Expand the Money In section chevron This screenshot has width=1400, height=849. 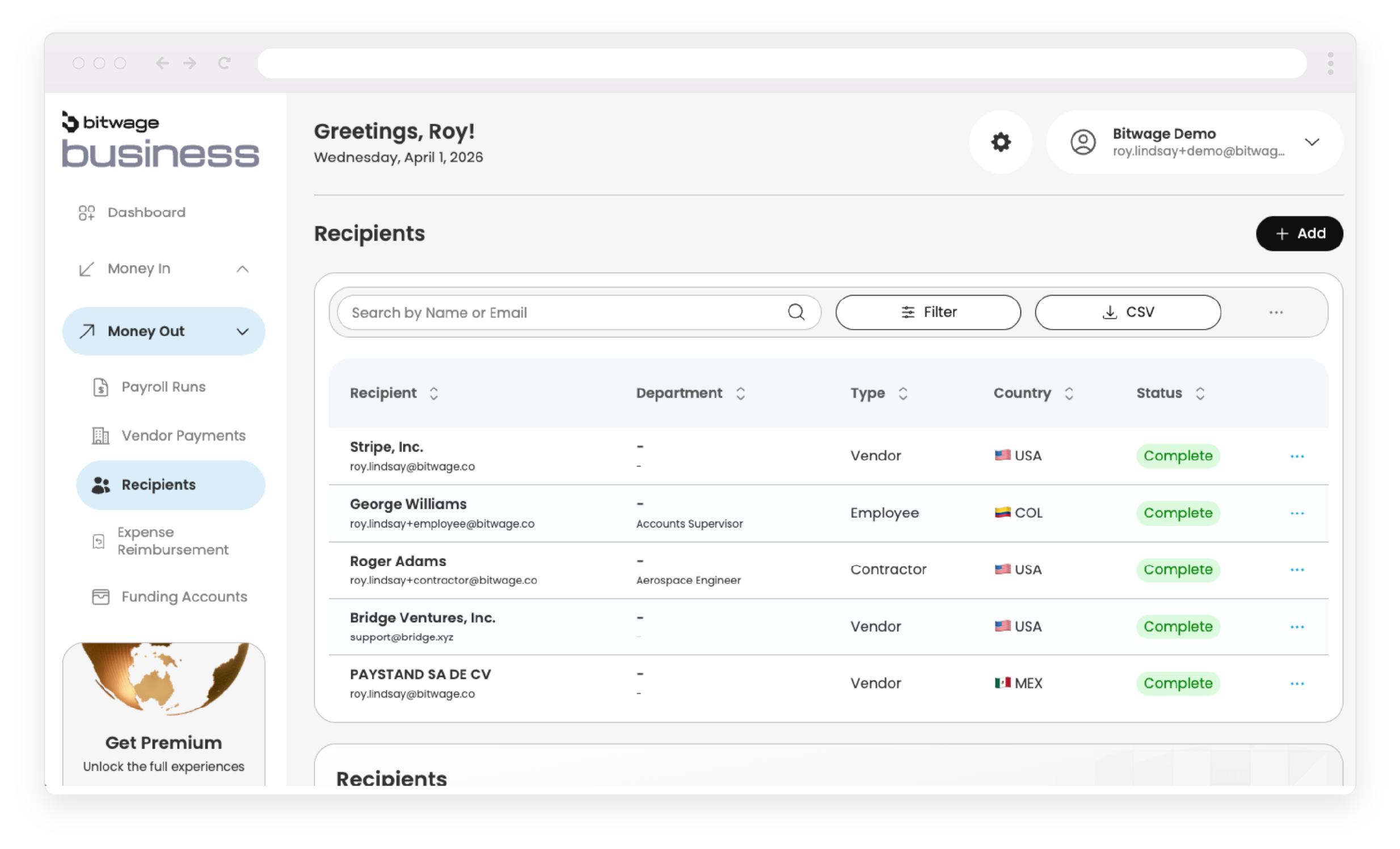(x=243, y=269)
